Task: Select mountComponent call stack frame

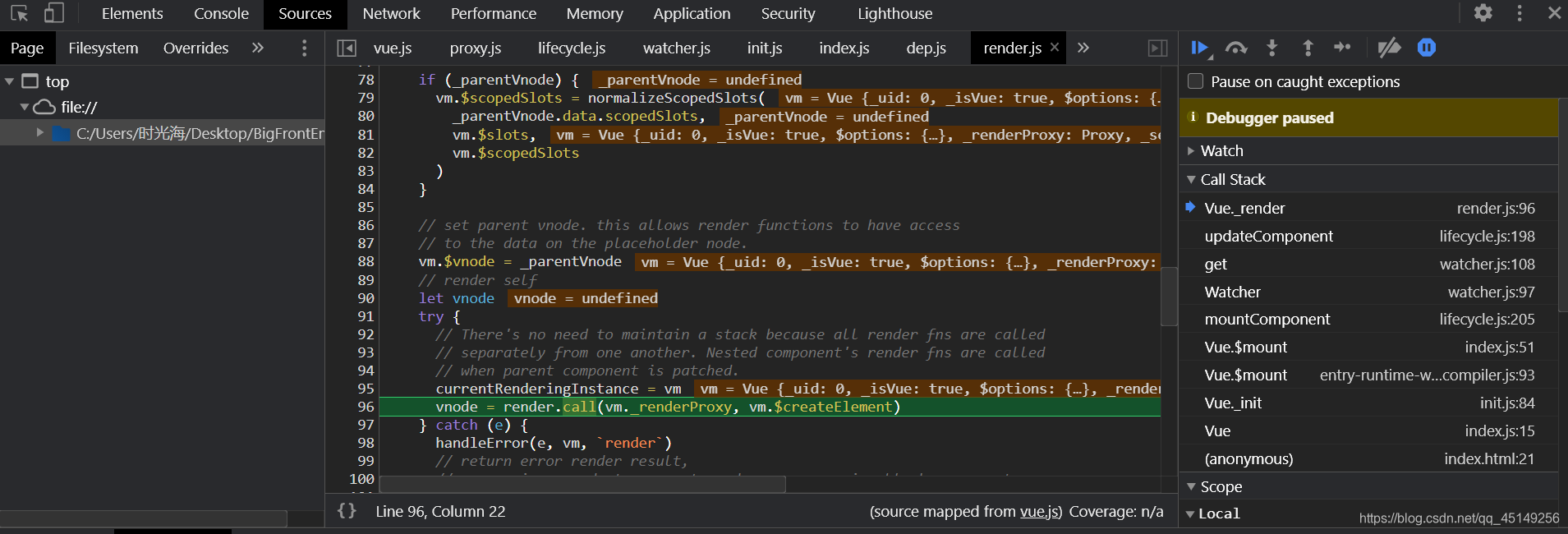Action: tap(1368, 319)
